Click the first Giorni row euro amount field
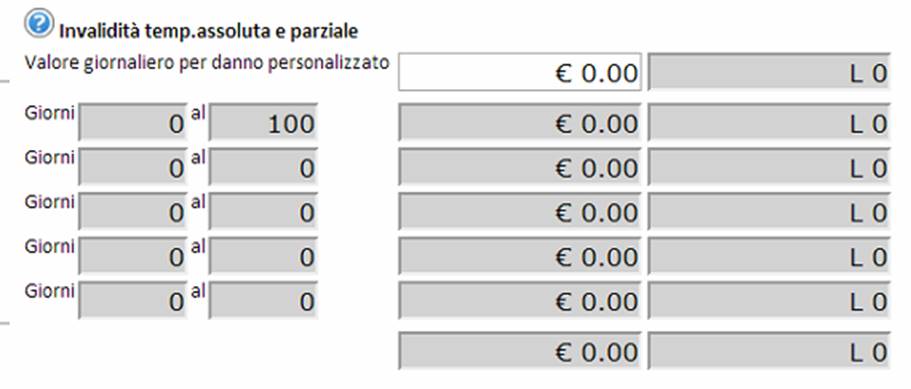Viewport: 911px width, 389px height. click(520, 123)
